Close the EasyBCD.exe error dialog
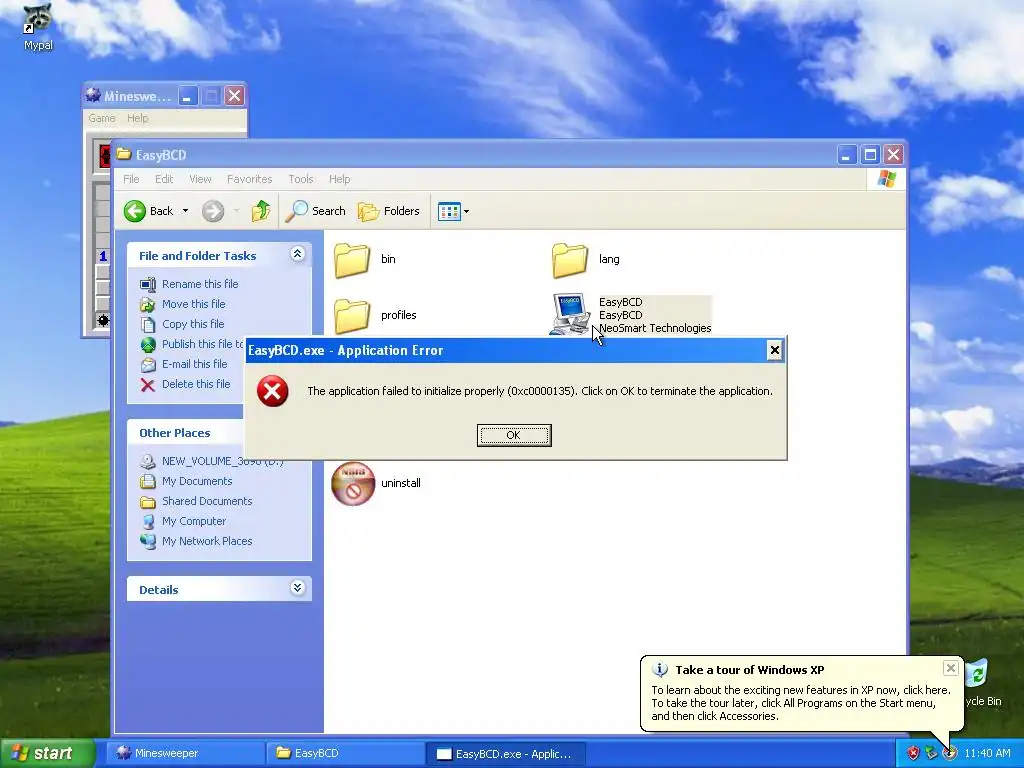The image size is (1024, 768). (x=775, y=350)
